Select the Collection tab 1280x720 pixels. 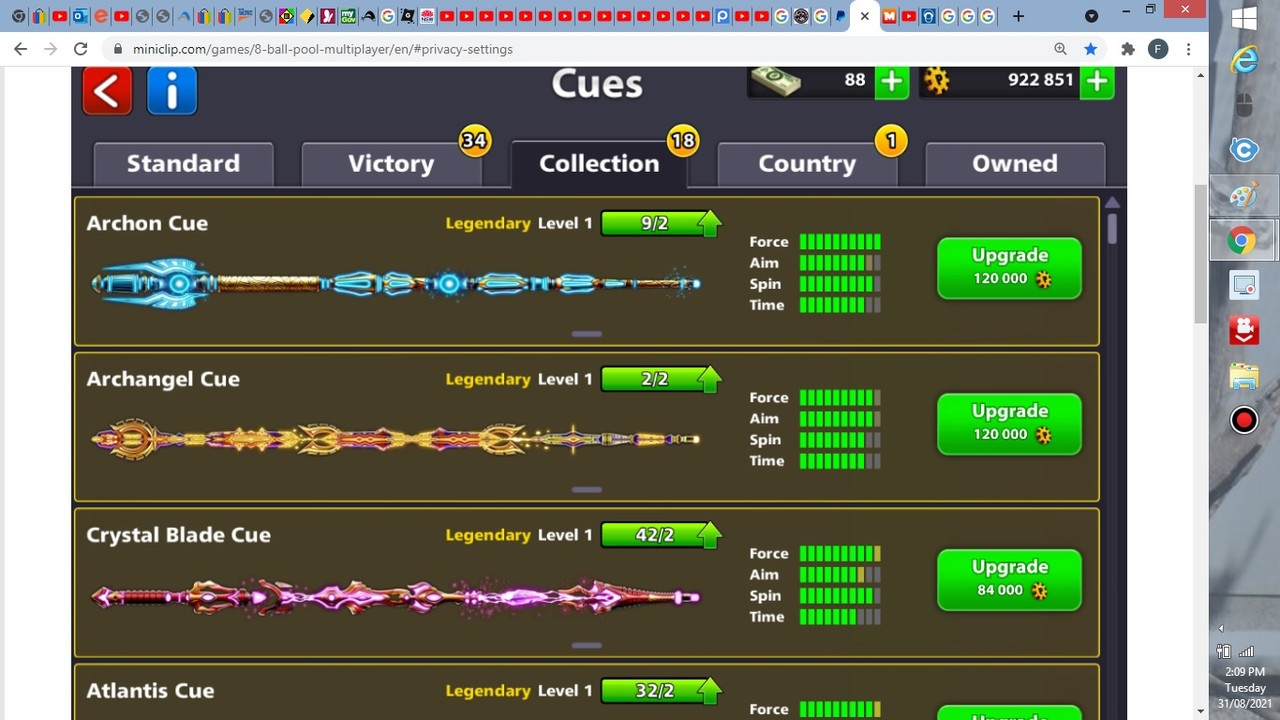[599, 164]
